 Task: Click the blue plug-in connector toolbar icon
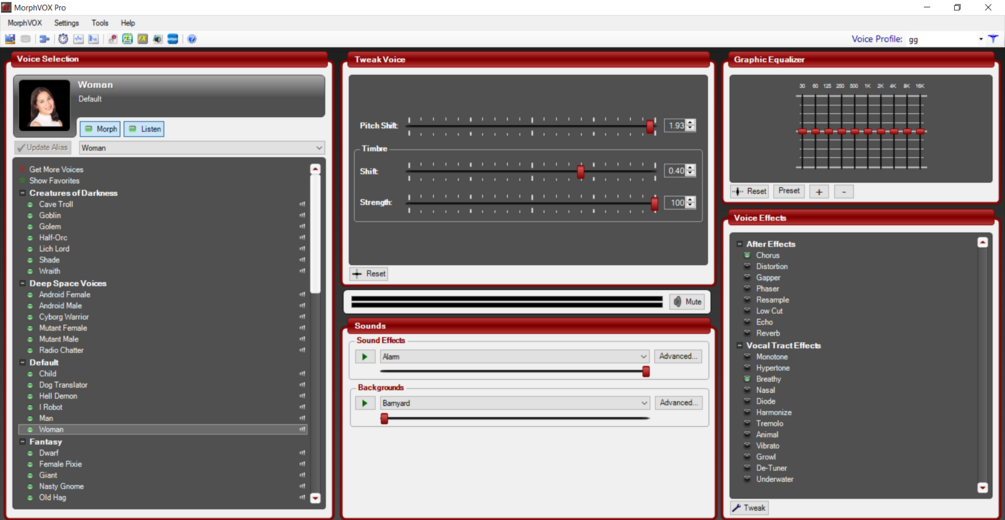click(x=44, y=39)
